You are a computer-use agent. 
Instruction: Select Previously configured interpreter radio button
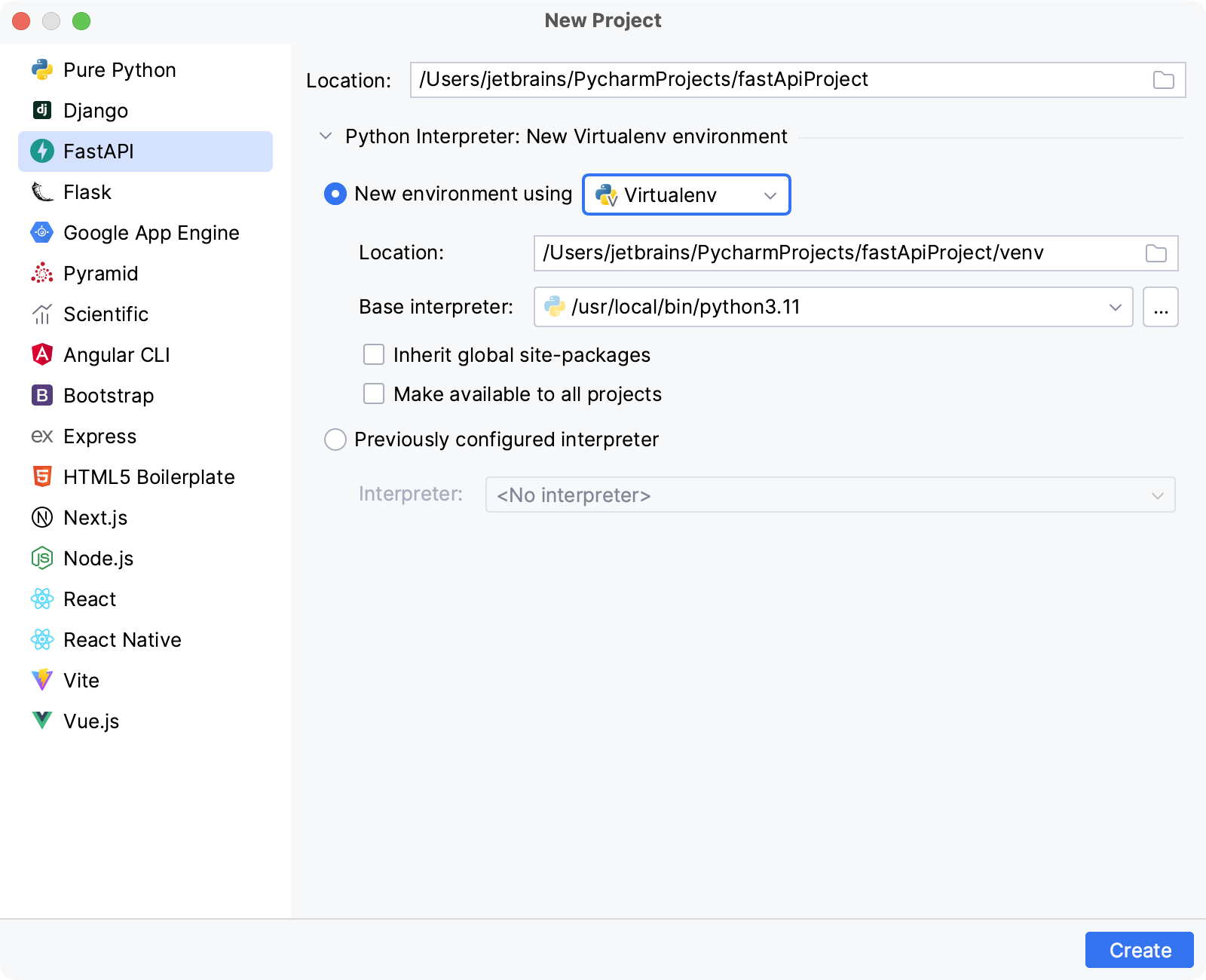click(335, 439)
